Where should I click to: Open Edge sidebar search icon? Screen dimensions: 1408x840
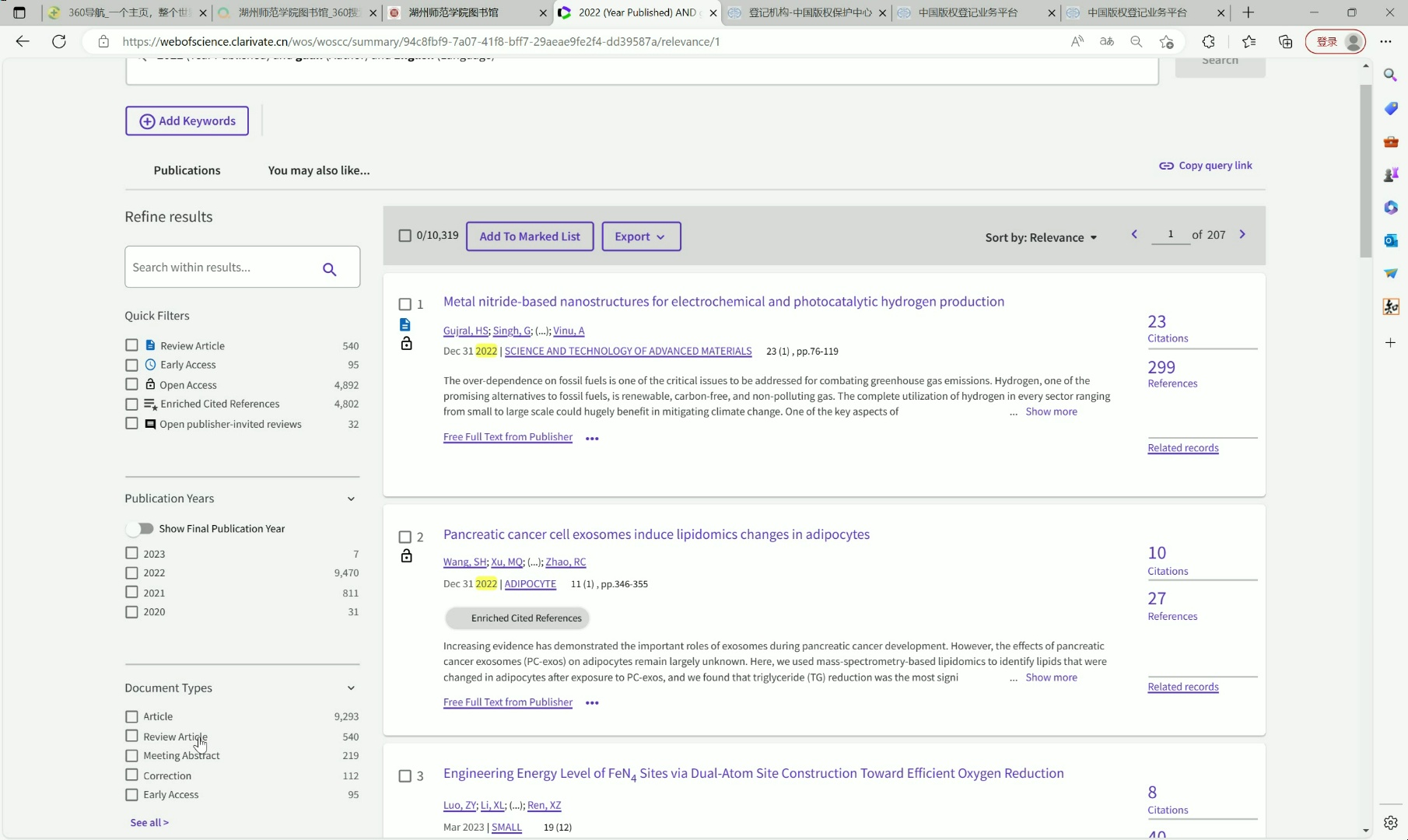click(1391, 75)
